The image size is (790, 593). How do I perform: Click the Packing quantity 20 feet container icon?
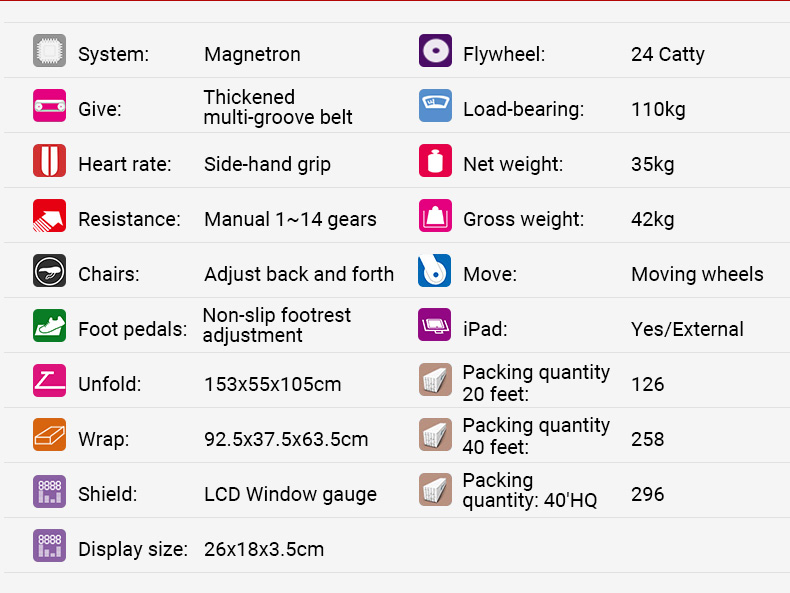point(435,379)
